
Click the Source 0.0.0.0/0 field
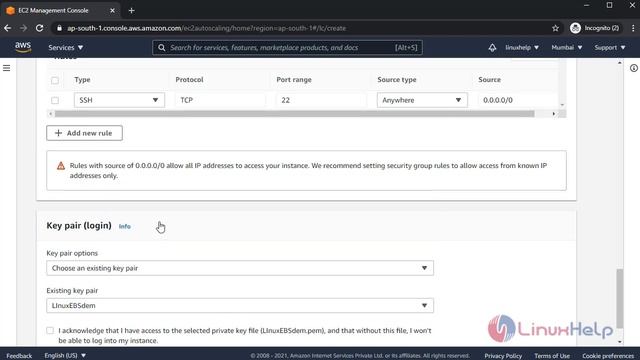point(518,100)
